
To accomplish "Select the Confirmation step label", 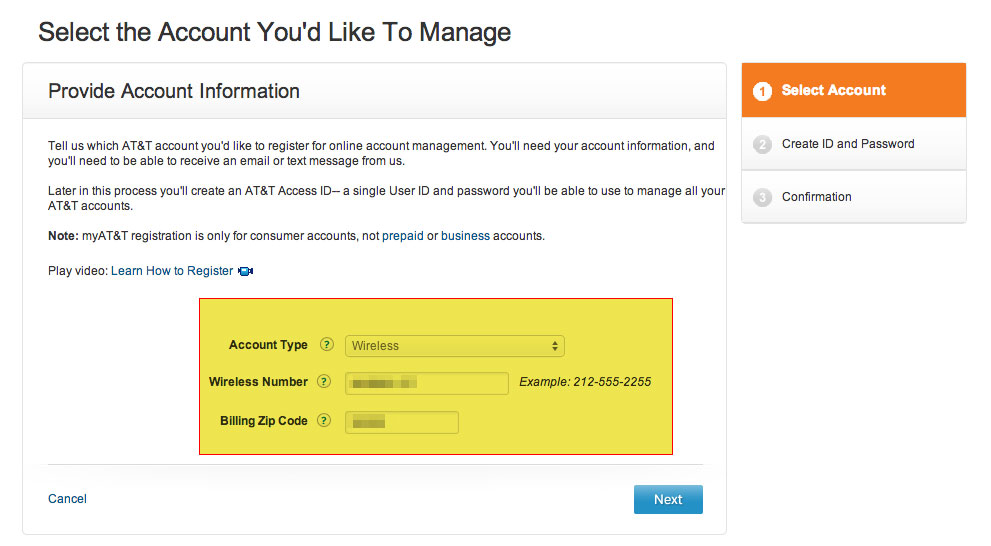I will coord(816,197).
